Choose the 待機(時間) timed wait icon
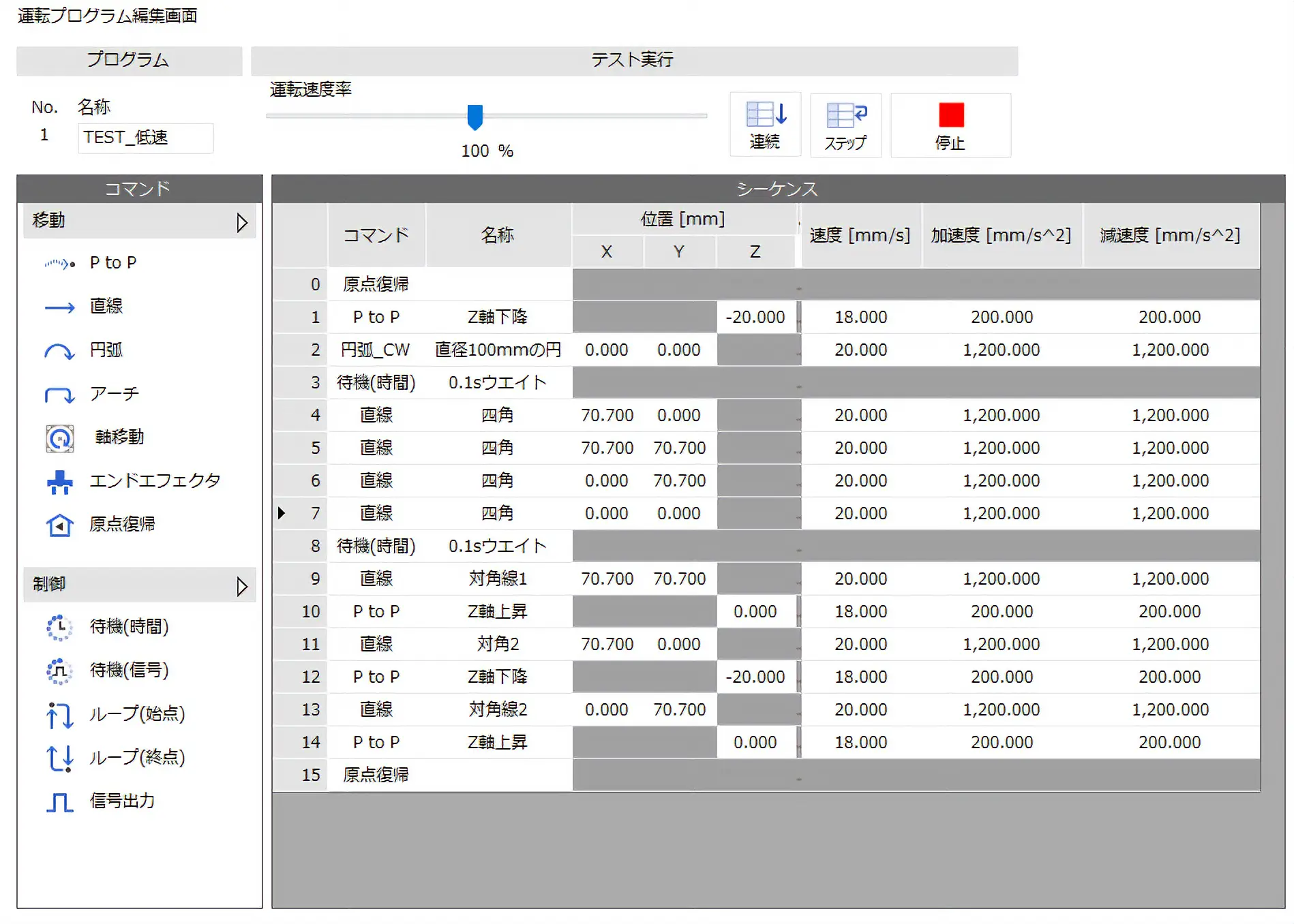This screenshot has width=1294, height=924. click(60, 627)
